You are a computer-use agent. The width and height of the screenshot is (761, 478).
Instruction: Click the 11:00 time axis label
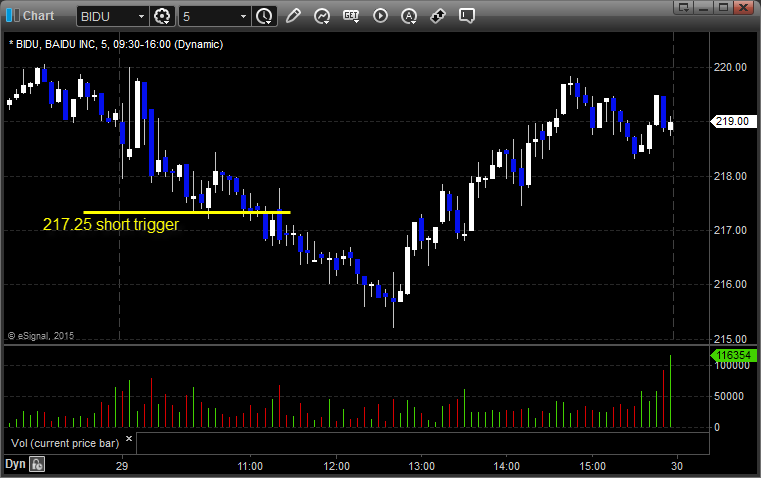pyautogui.click(x=250, y=466)
